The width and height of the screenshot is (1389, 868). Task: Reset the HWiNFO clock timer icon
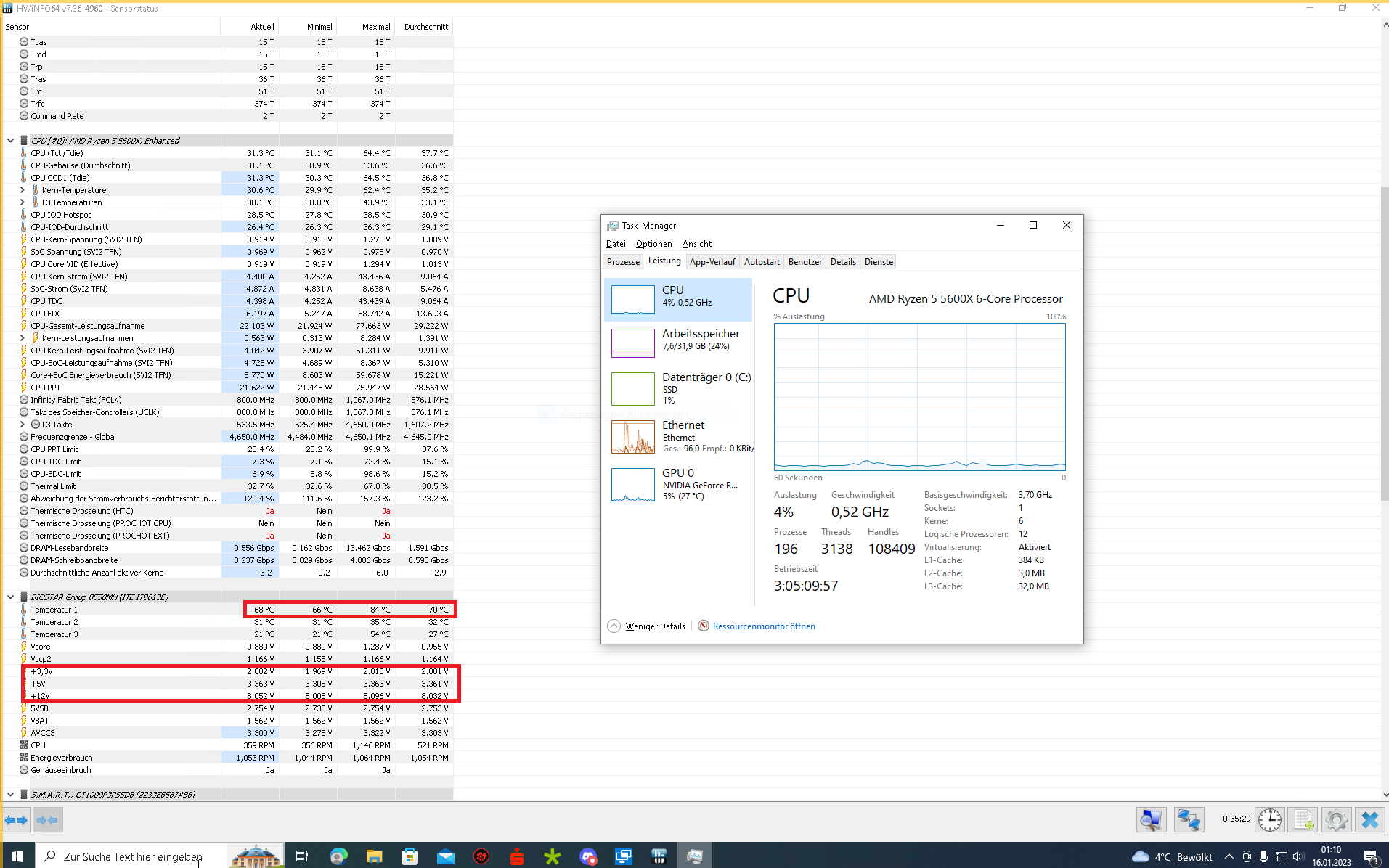tap(1269, 820)
